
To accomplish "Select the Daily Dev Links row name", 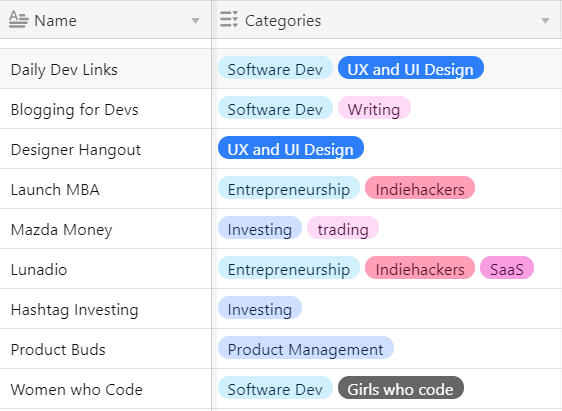I will 64,70.
